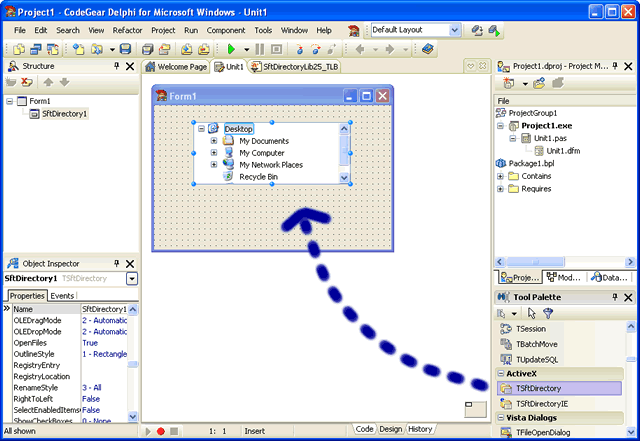Screen dimensions: 640x441
Task: Click the directory tree vertical scrollbar thumb
Action: pyautogui.click(x=344, y=150)
